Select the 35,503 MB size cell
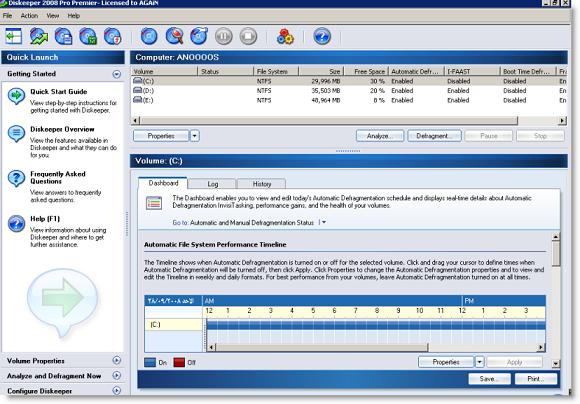Image resolution: width=580 pixels, height=404 pixels. pyautogui.click(x=326, y=90)
